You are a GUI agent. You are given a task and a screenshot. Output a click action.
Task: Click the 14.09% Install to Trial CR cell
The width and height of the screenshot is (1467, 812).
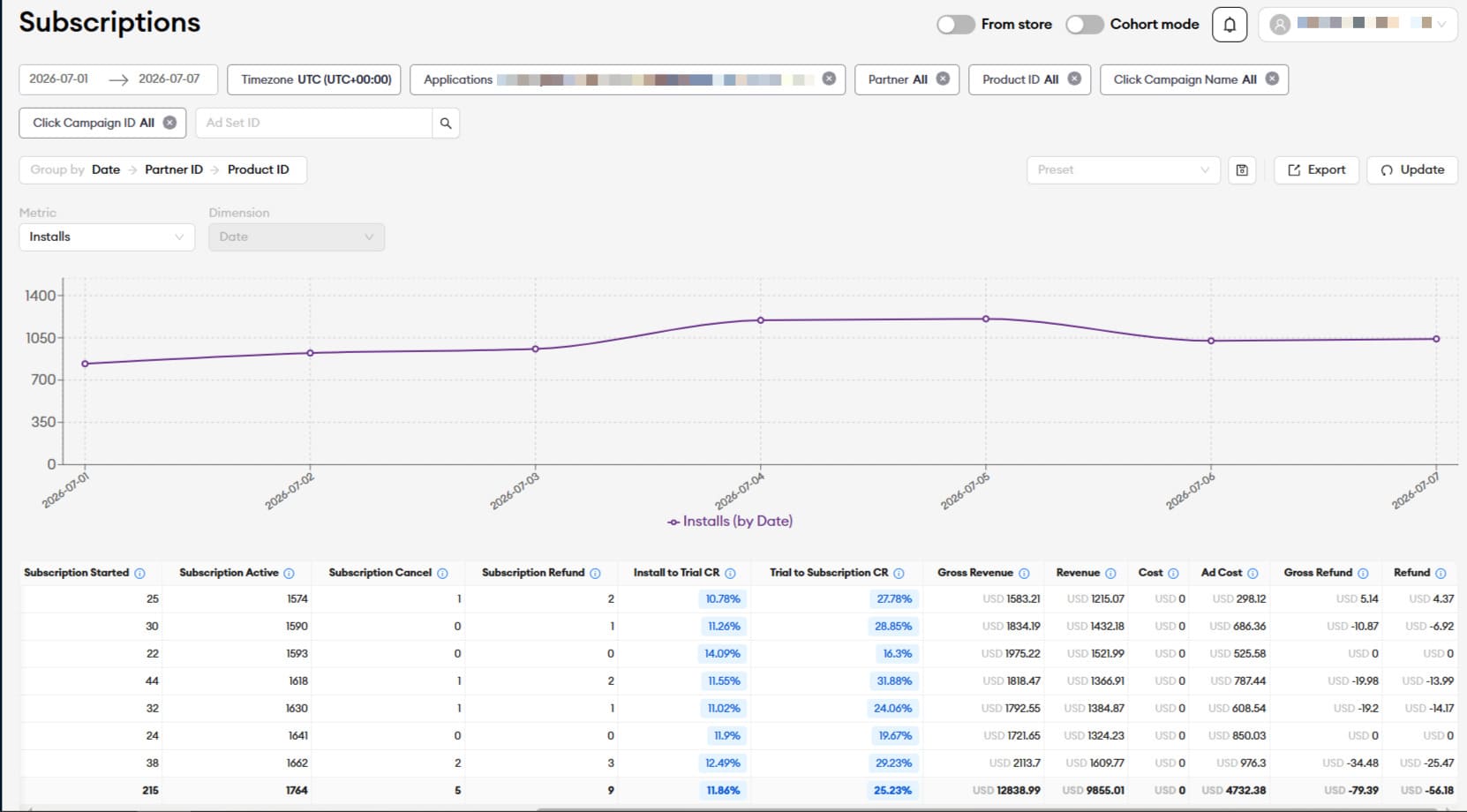pos(723,653)
